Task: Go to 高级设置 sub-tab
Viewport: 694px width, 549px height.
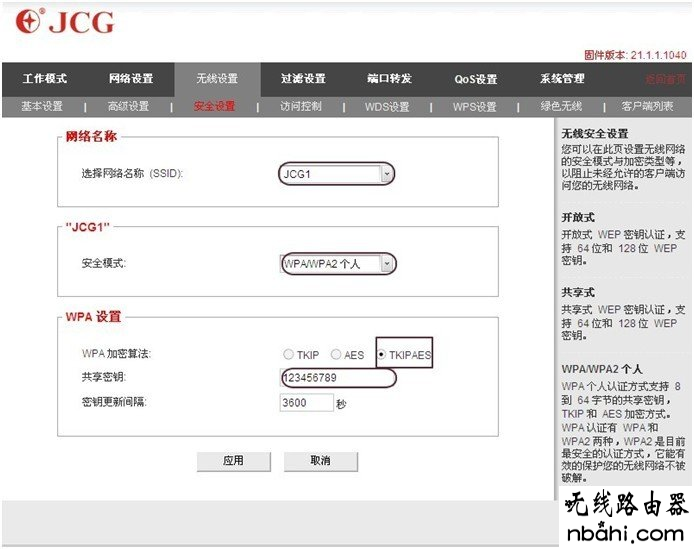Action: (x=128, y=106)
